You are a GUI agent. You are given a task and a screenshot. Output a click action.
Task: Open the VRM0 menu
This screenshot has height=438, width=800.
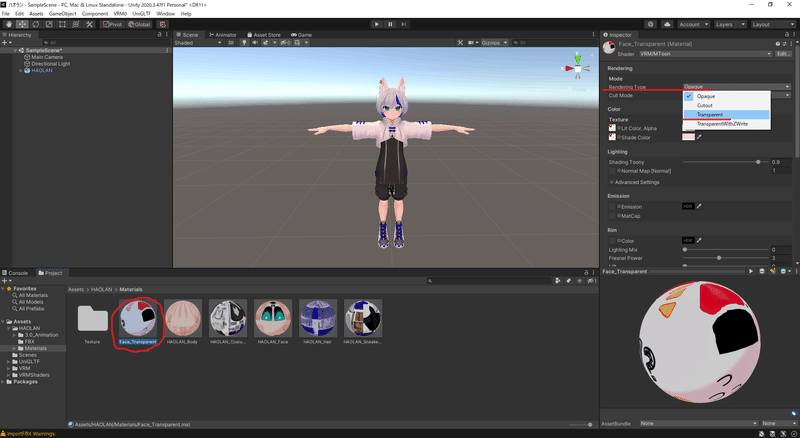(x=120, y=14)
